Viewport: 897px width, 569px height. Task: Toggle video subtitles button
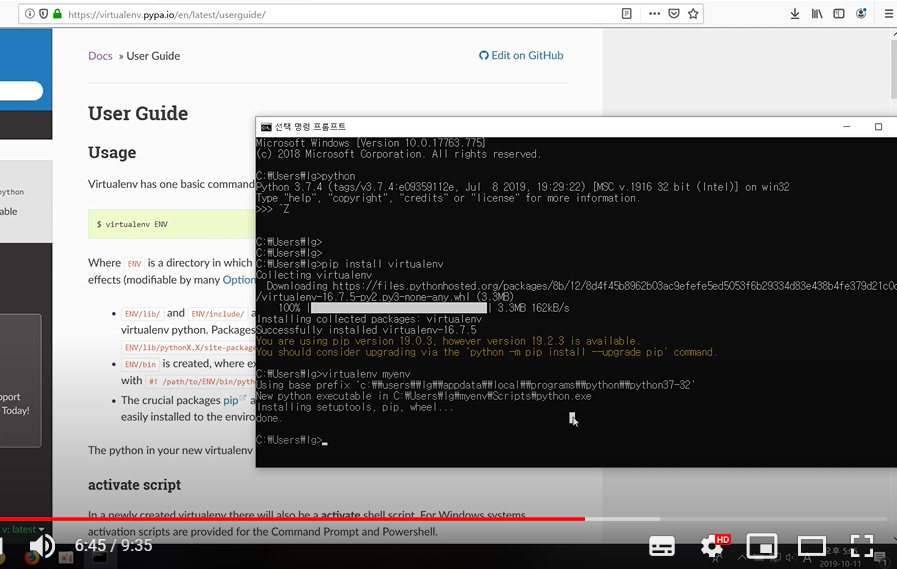(x=661, y=547)
